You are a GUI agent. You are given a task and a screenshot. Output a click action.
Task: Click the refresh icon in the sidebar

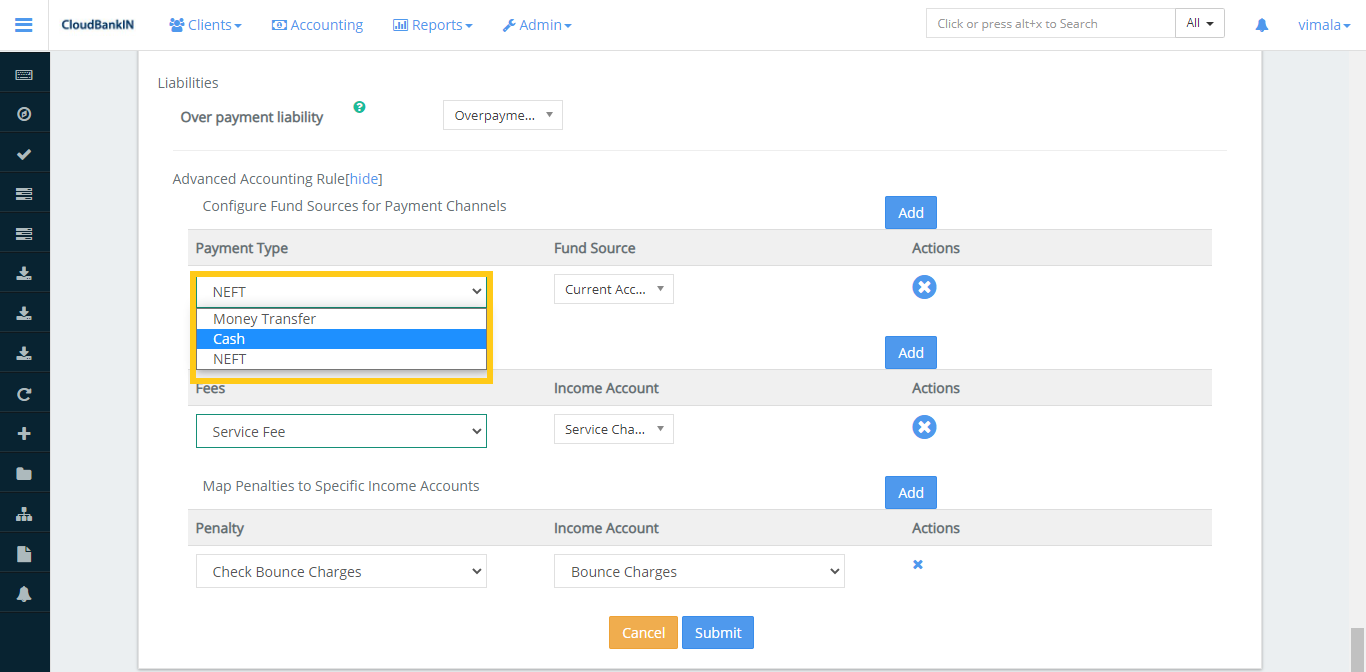(x=24, y=393)
